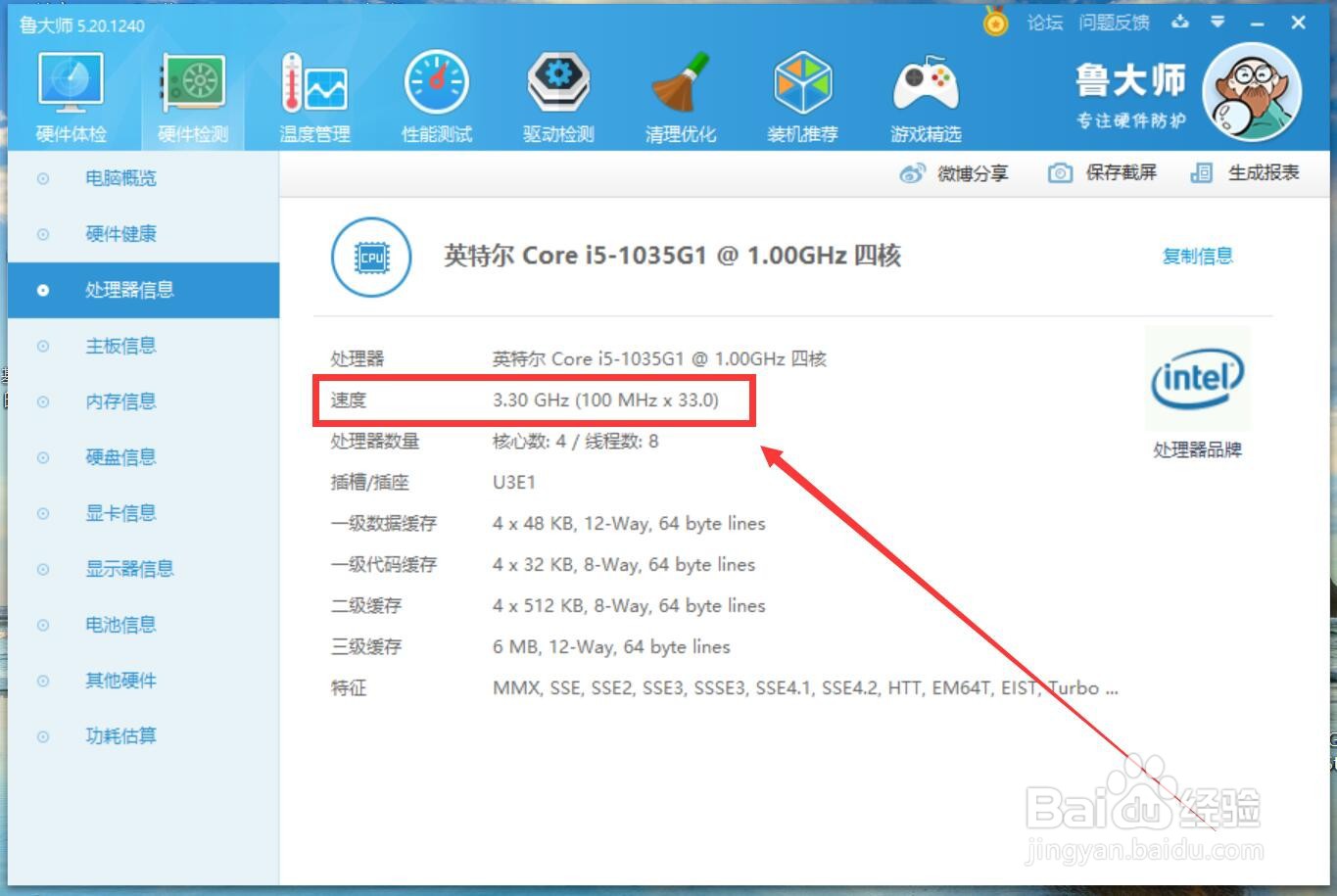The height and width of the screenshot is (896, 1337).
Task: Launch 性能测试 performance test
Action: pos(437,98)
